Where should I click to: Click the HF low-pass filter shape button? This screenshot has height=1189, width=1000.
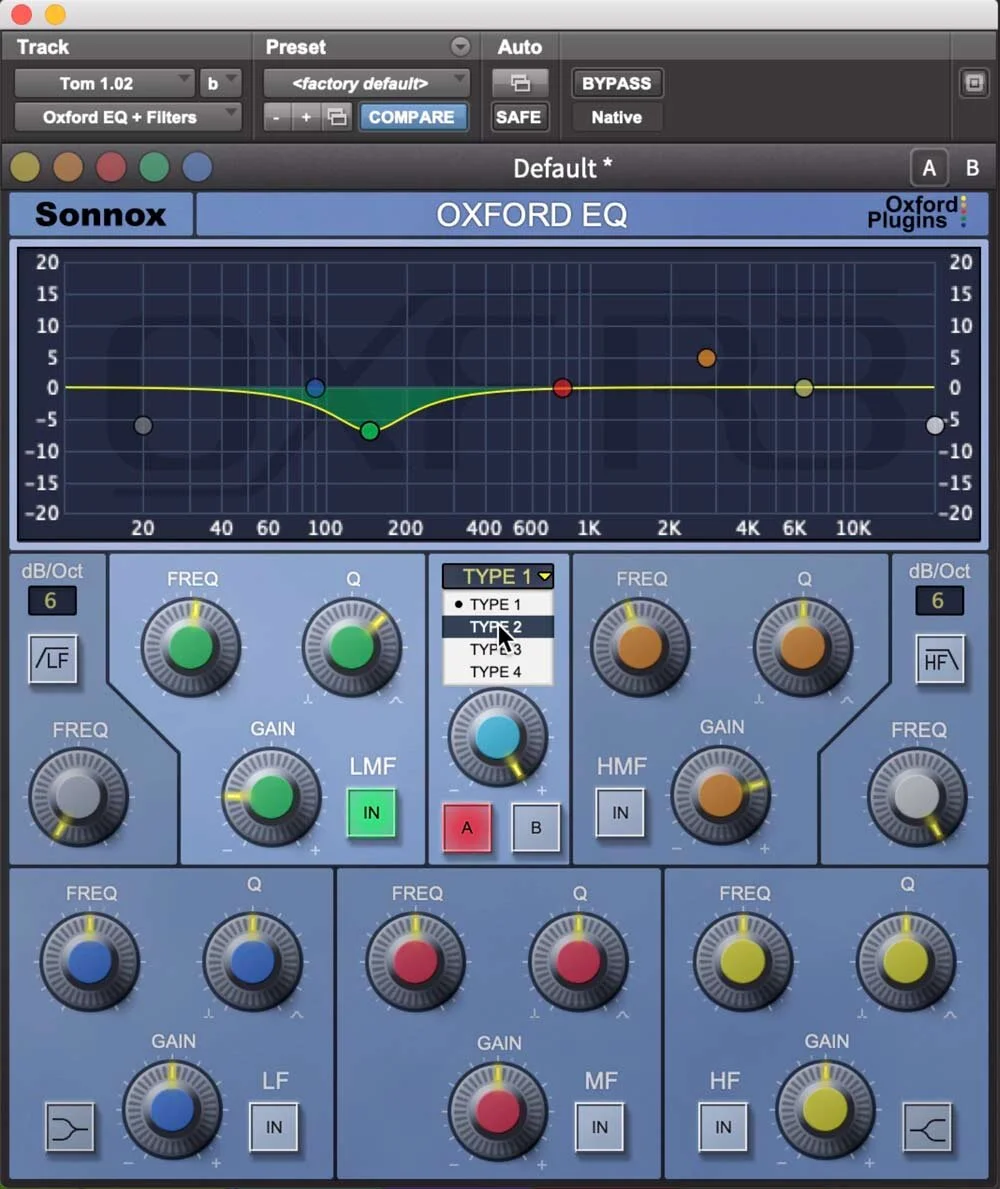pos(940,660)
